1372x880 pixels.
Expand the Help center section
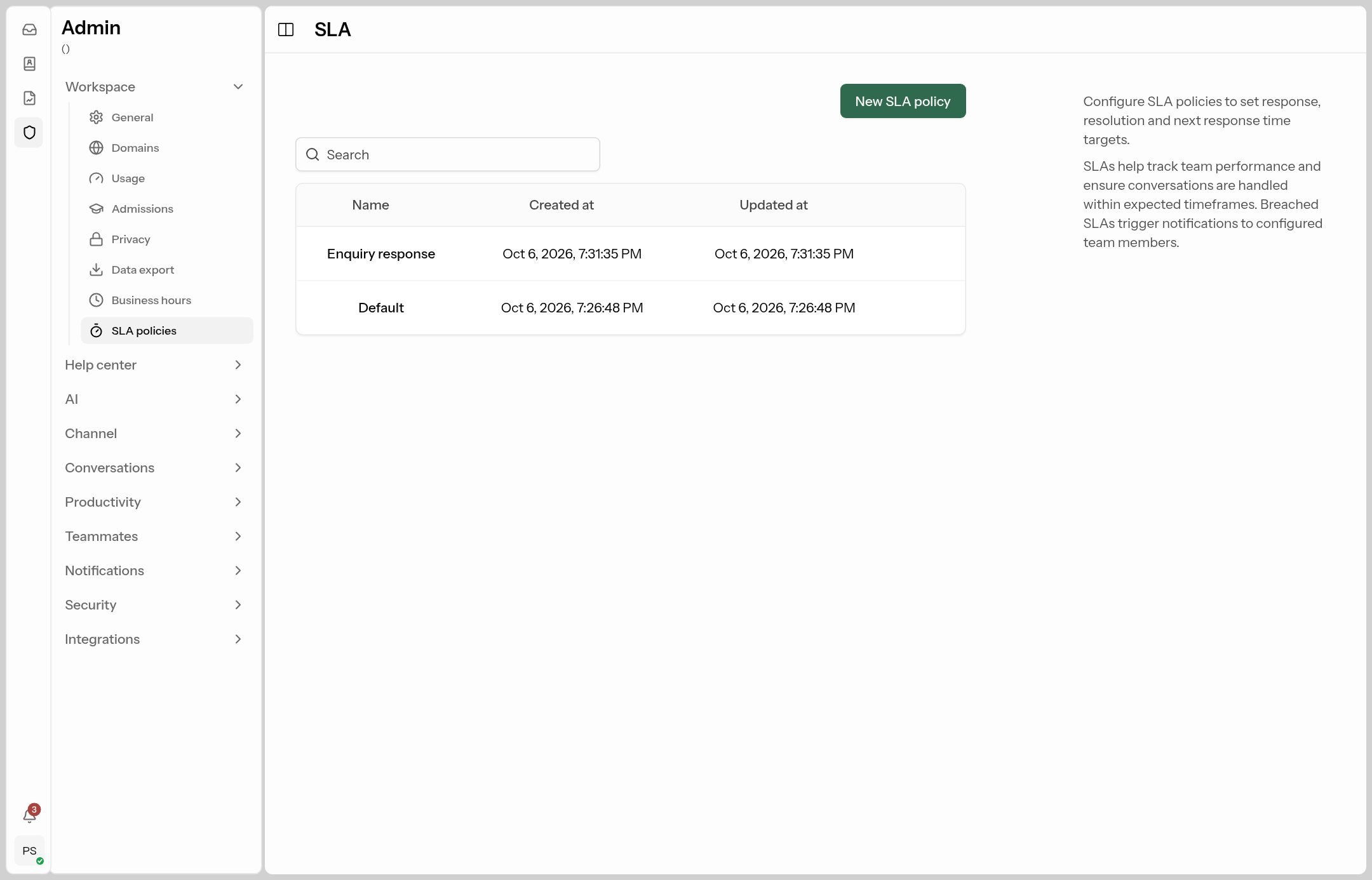(x=154, y=365)
